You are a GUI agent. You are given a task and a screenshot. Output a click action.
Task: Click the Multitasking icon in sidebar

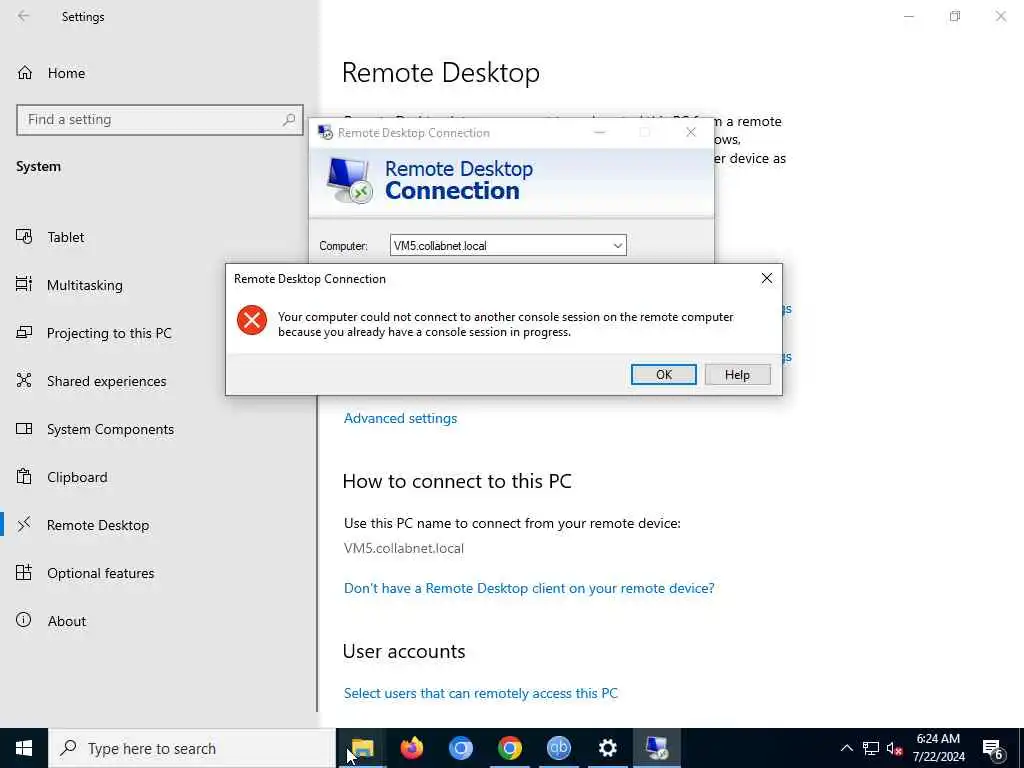pyautogui.click(x=24, y=284)
